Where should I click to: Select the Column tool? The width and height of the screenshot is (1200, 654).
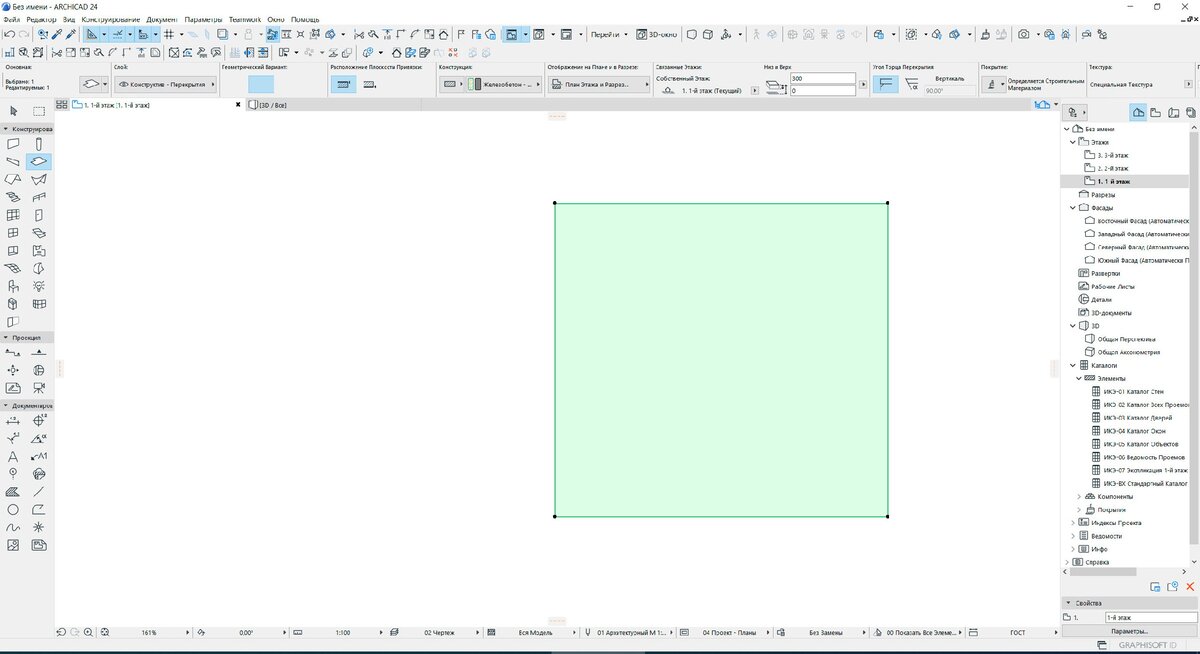pos(39,143)
